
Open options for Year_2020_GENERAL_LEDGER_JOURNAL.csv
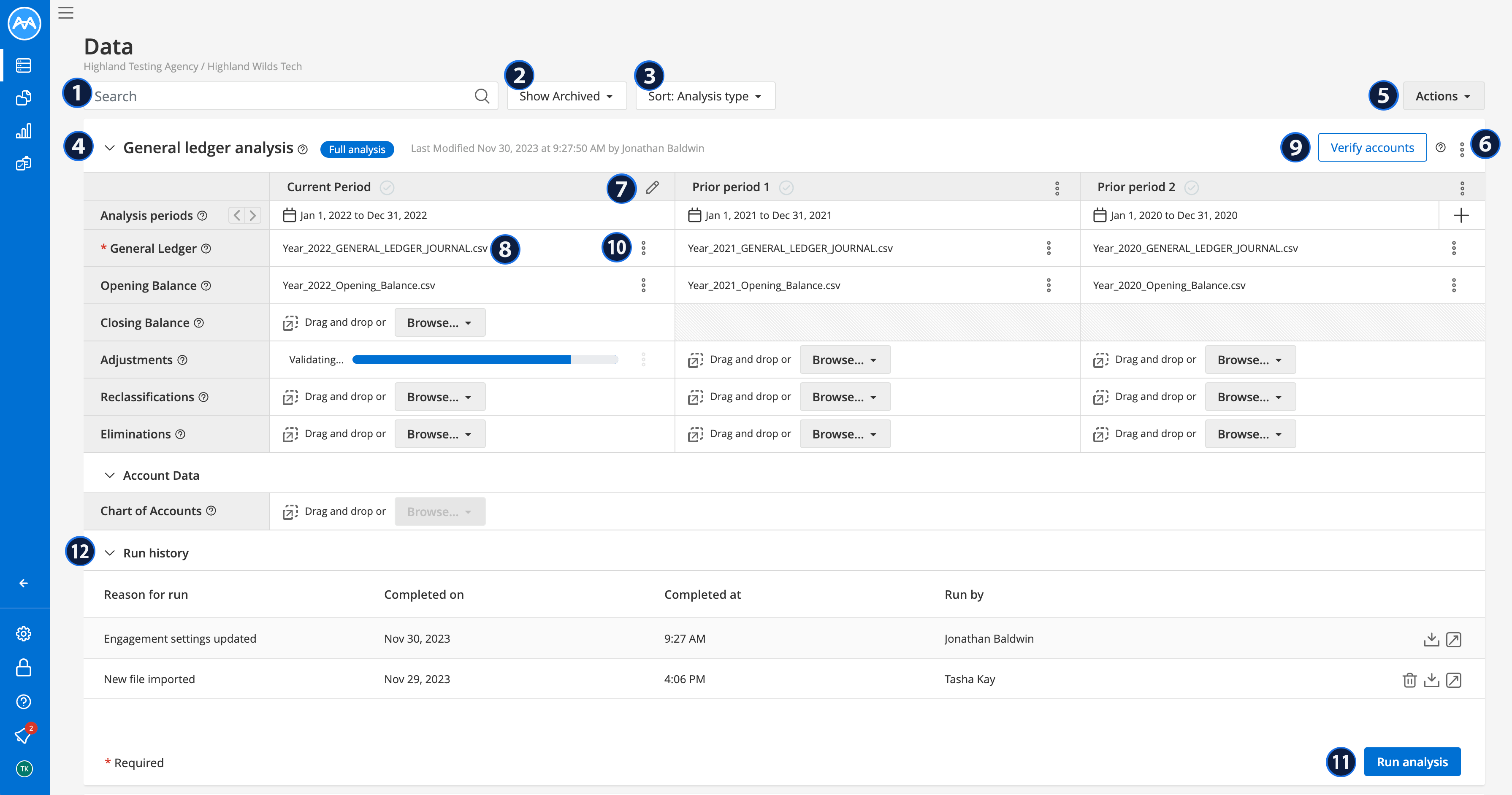click(1453, 248)
